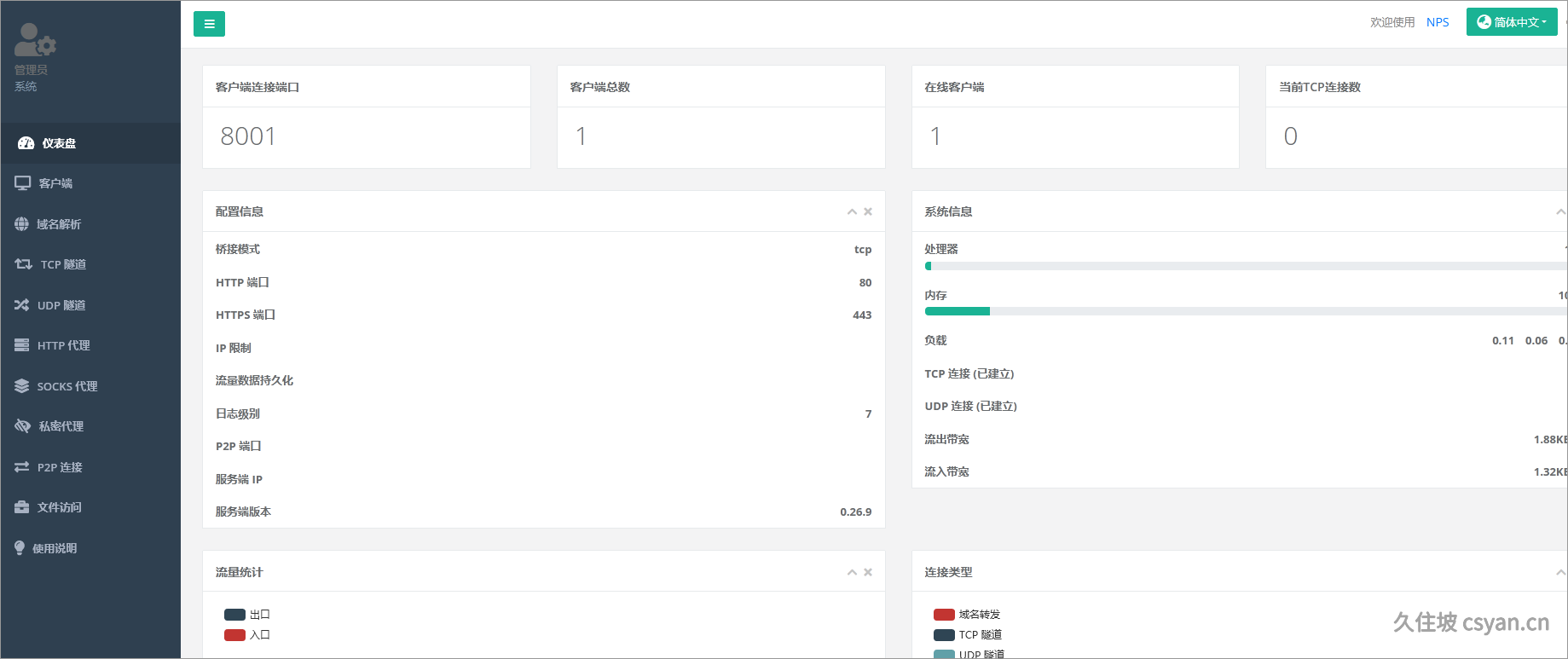This screenshot has width=1568, height=659.
Task: Click the eye-slash icon for 私密代理
Action: (x=22, y=426)
